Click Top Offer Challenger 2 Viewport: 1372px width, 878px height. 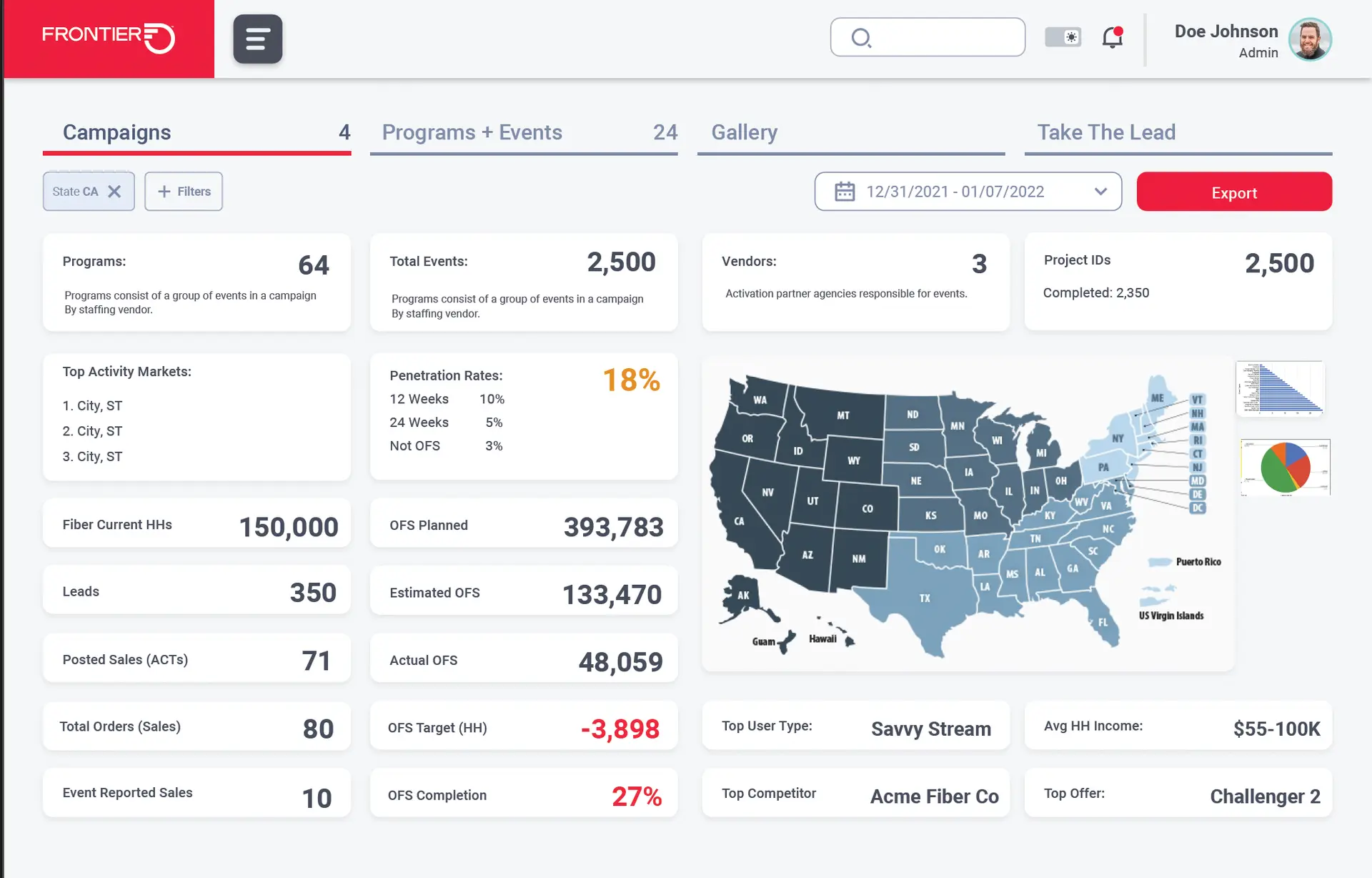coord(1265,796)
